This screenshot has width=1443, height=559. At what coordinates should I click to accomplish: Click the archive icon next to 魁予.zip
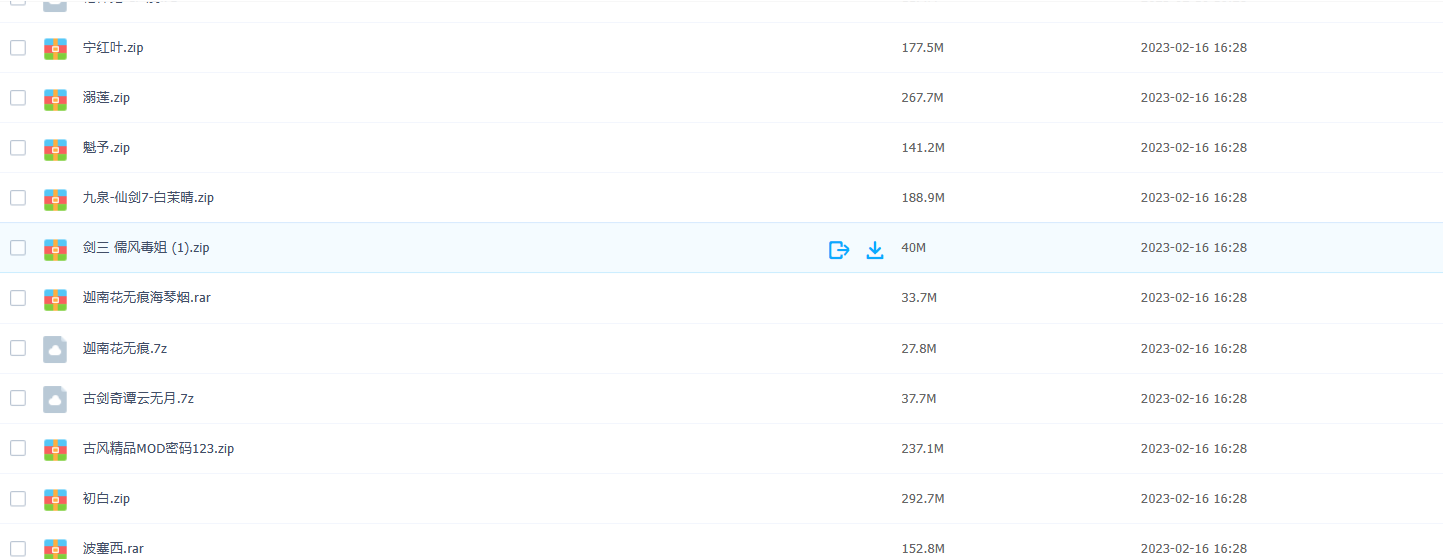tap(55, 148)
